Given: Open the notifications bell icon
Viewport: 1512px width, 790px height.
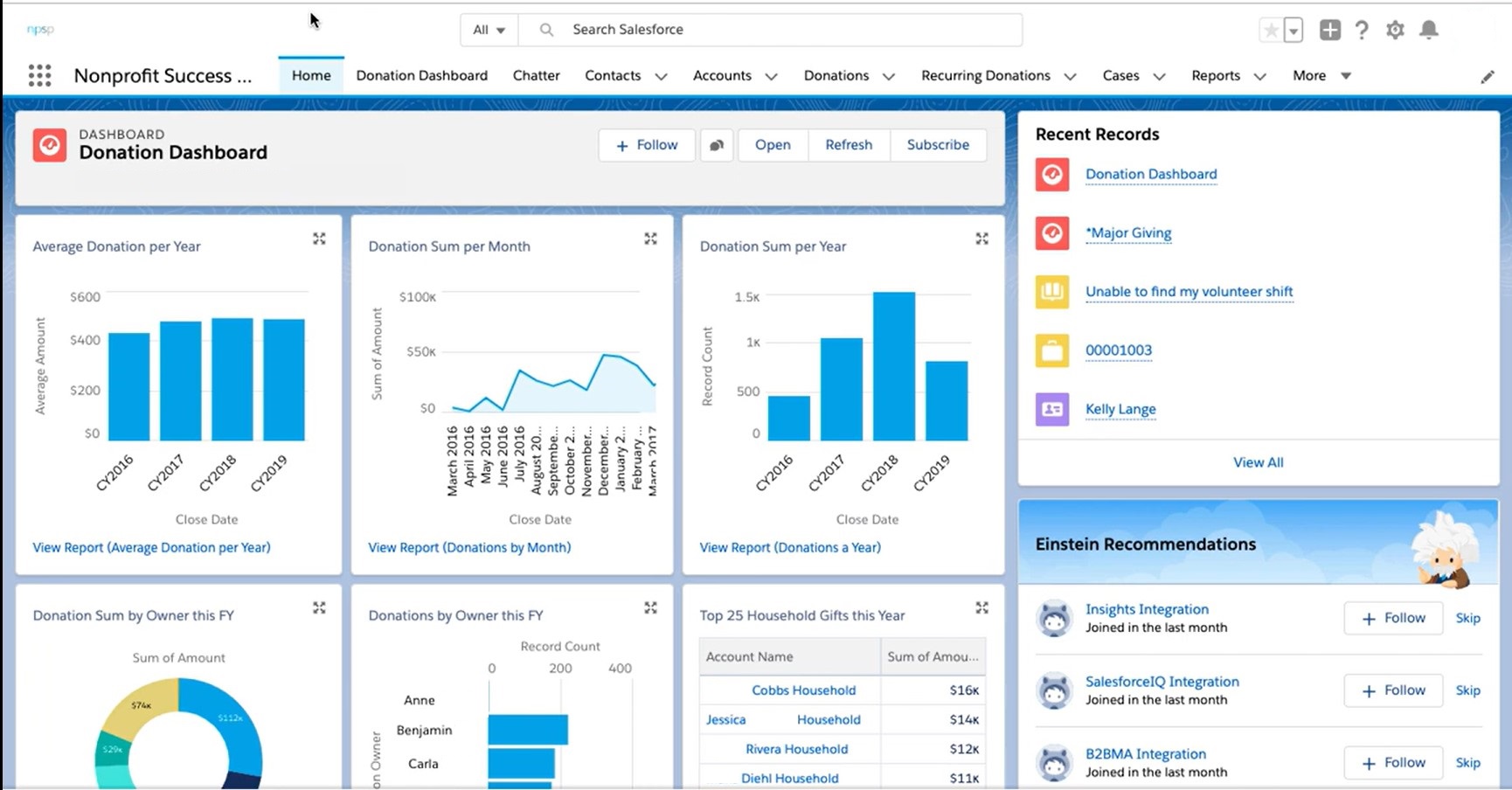Looking at the screenshot, I should click(1429, 29).
